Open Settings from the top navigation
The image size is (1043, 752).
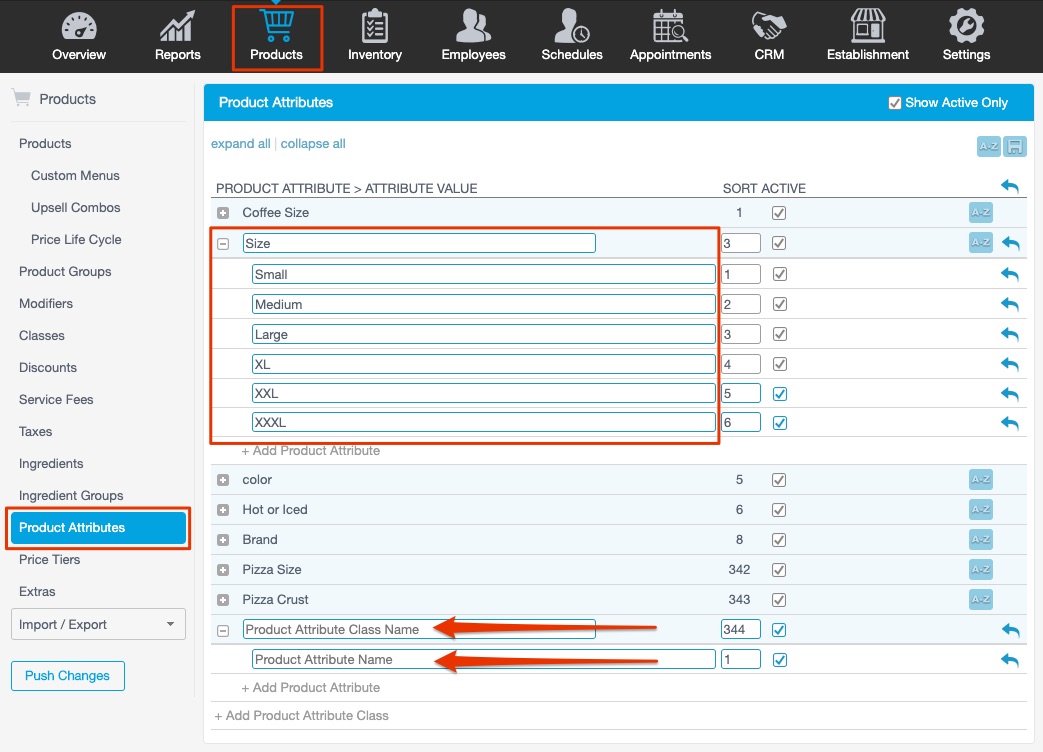point(964,35)
